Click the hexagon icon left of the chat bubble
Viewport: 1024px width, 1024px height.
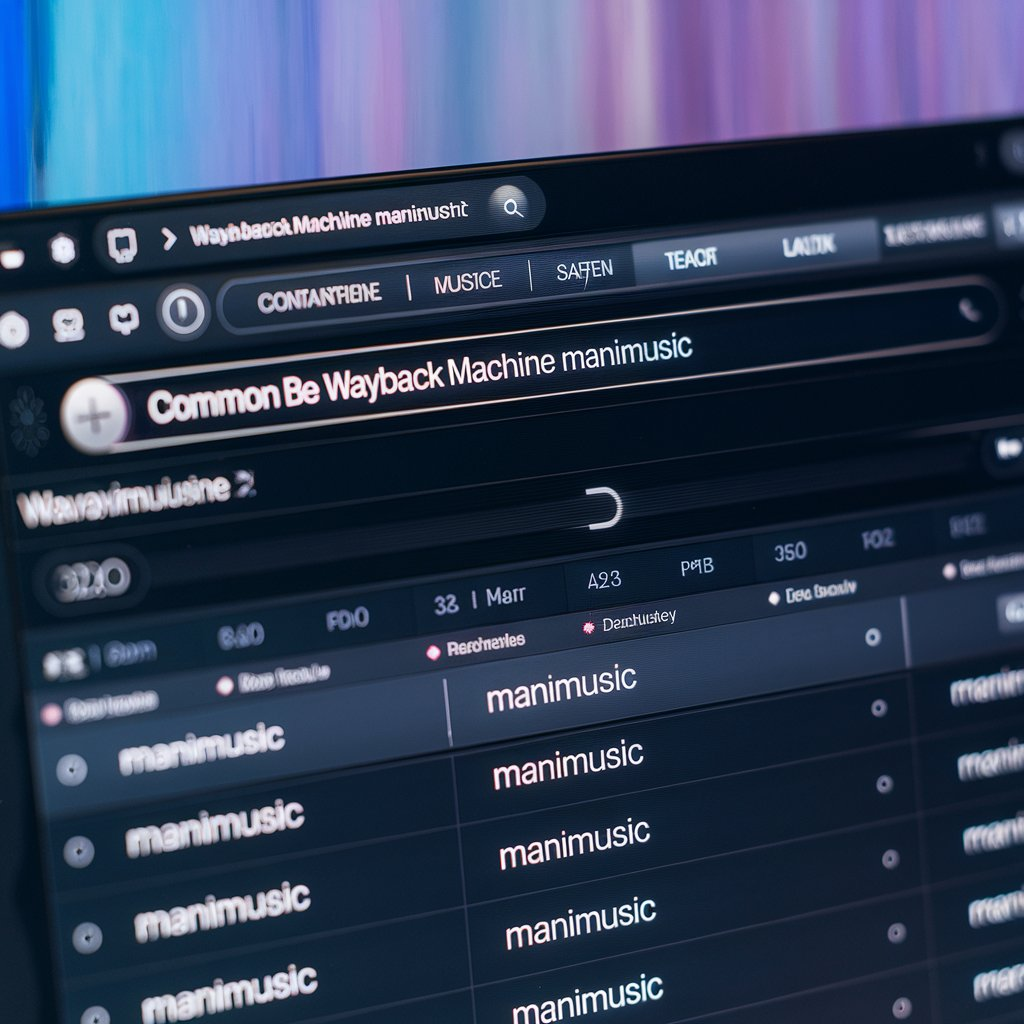click(63, 249)
